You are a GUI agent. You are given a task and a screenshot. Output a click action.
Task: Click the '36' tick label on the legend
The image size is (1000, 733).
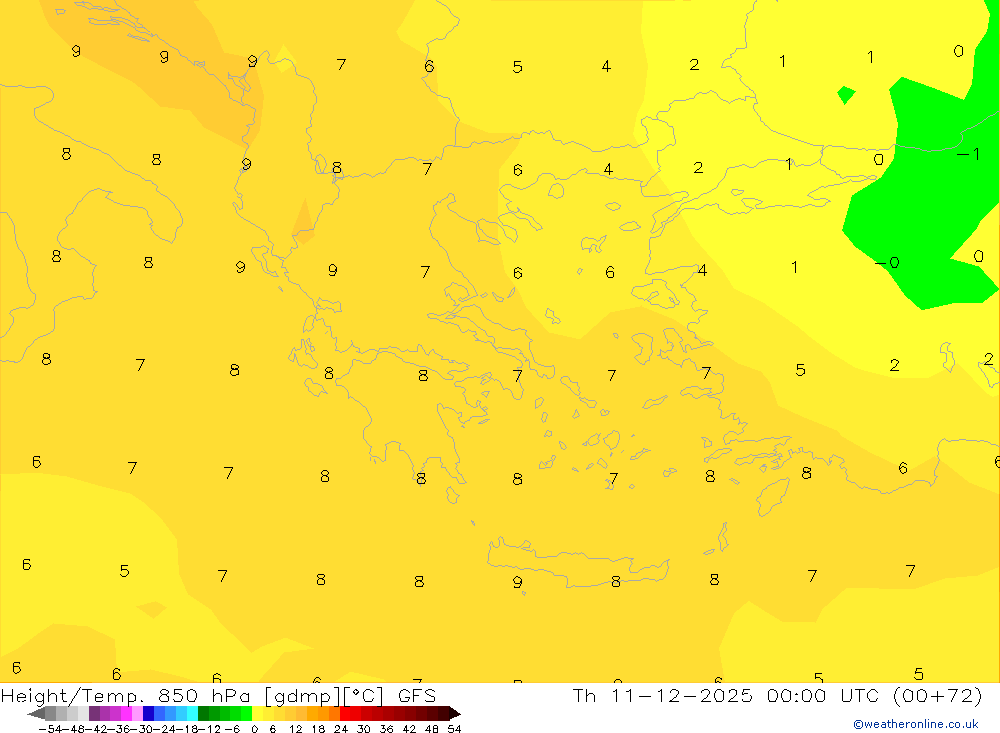click(386, 729)
